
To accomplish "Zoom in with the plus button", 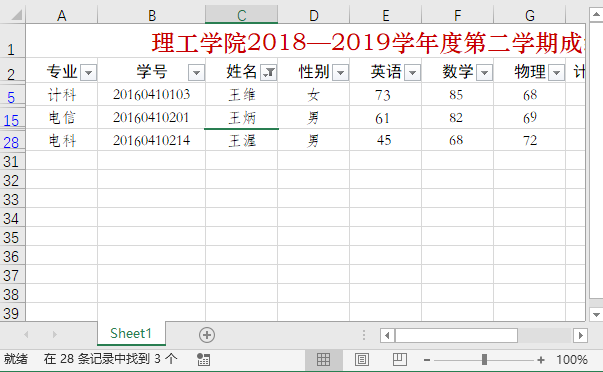I will [x=541, y=360].
